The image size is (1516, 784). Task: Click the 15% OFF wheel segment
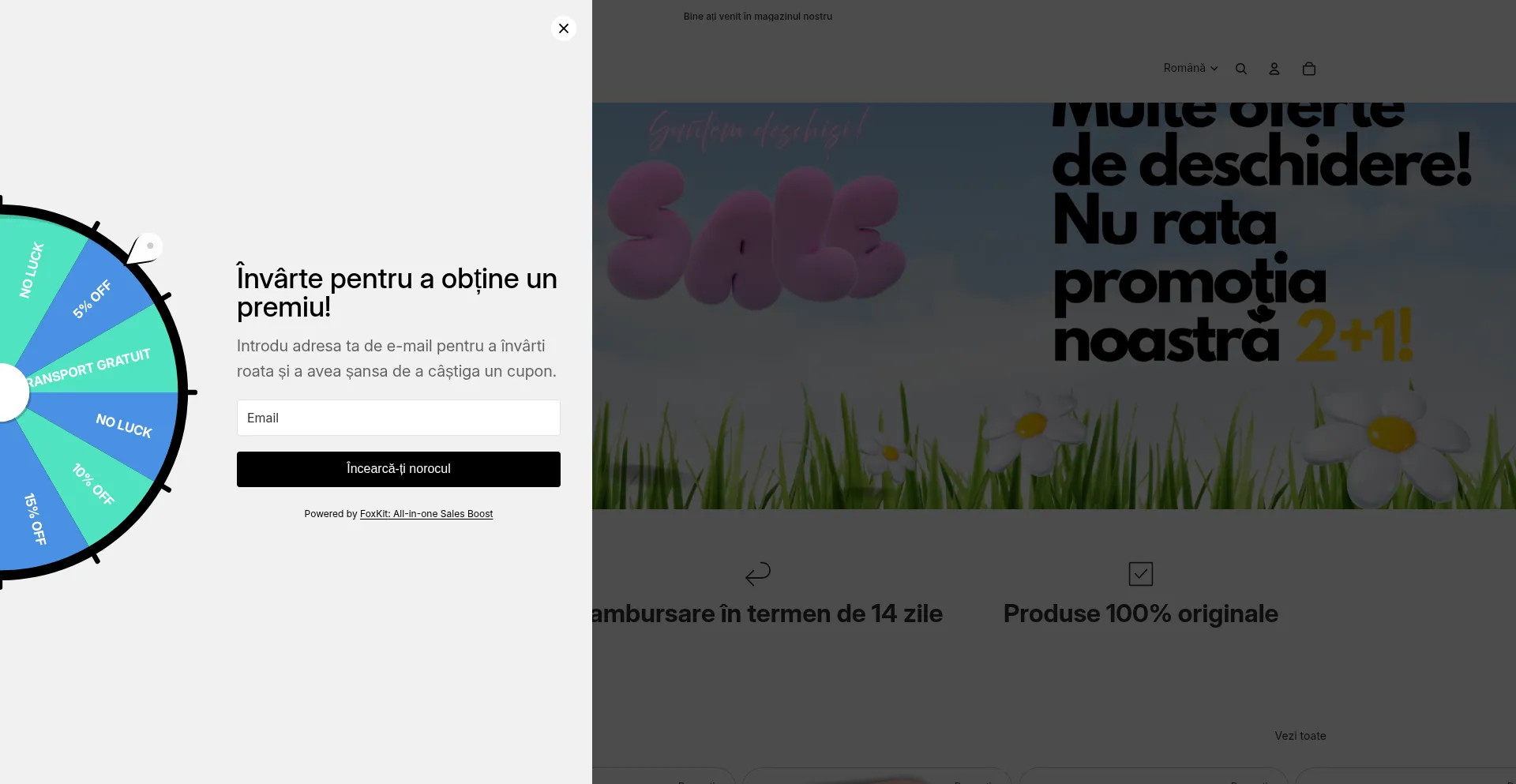point(36,519)
